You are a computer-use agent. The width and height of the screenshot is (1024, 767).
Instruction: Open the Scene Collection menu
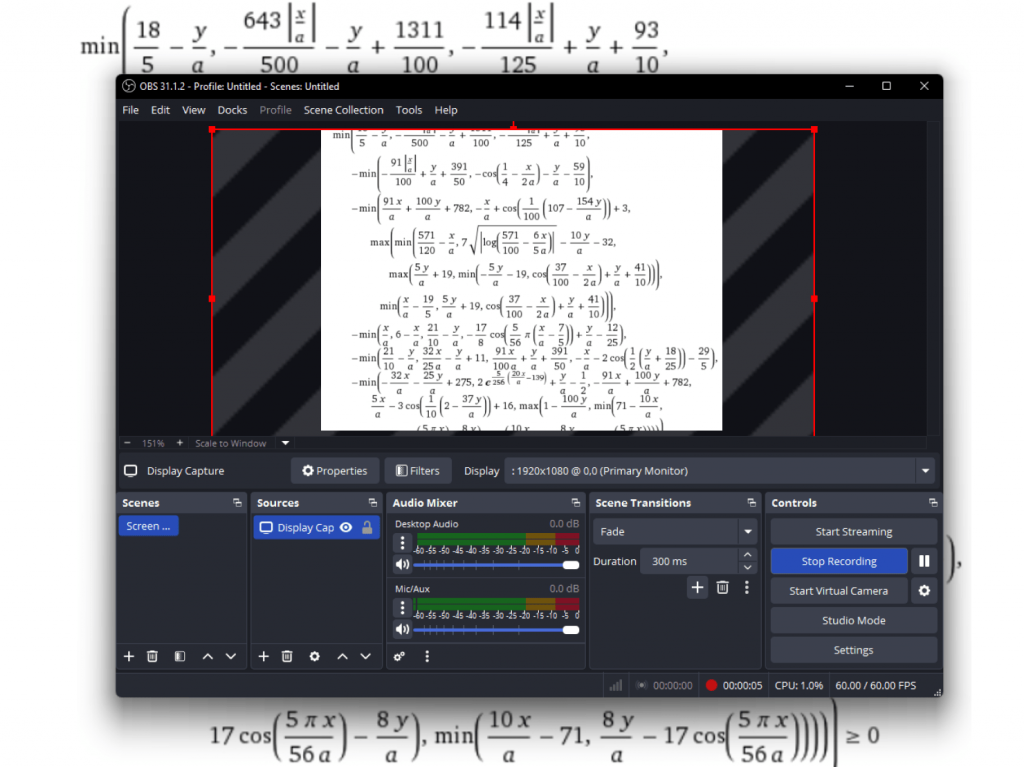(x=343, y=110)
